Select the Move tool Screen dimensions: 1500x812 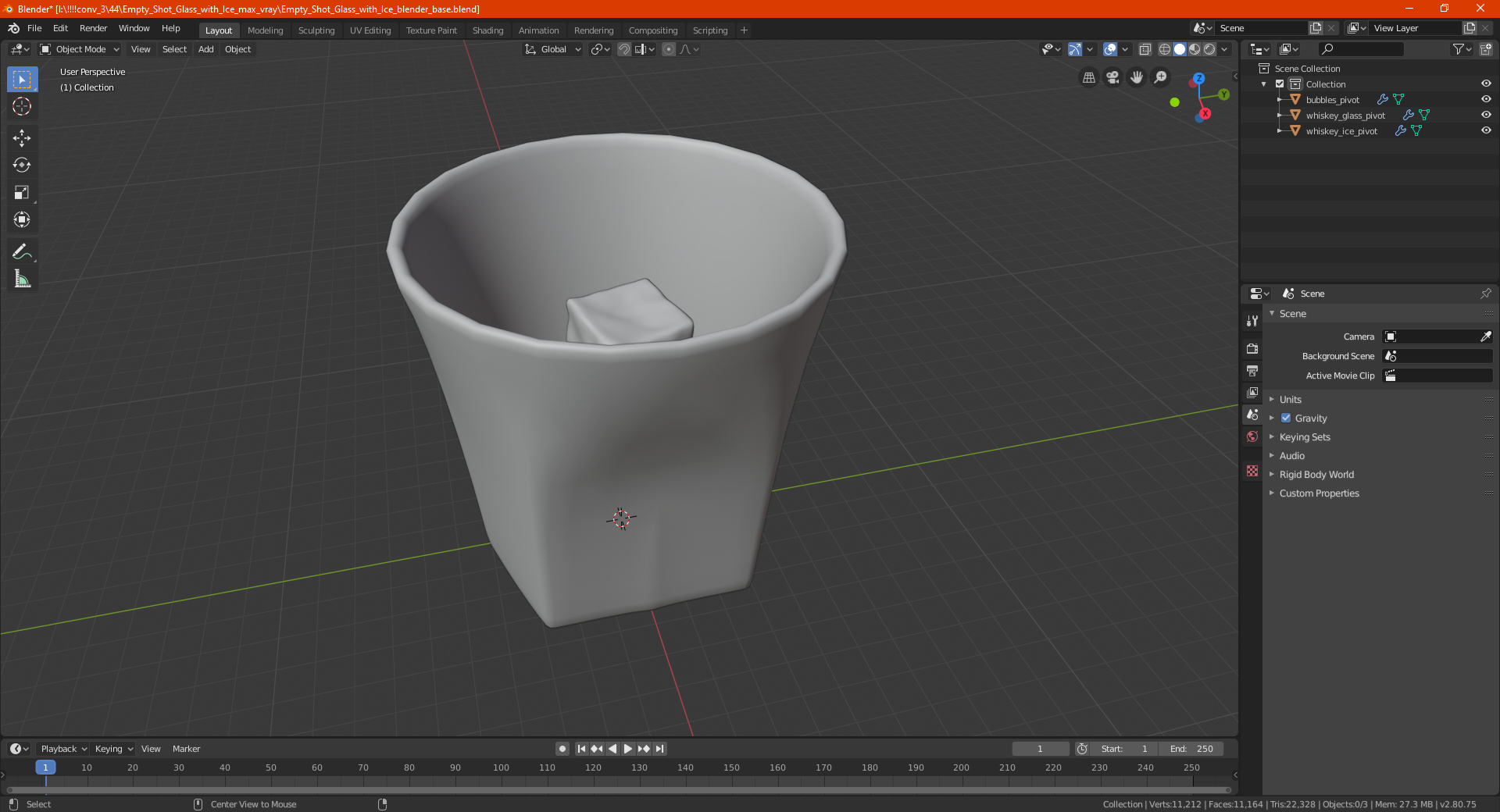[x=22, y=138]
